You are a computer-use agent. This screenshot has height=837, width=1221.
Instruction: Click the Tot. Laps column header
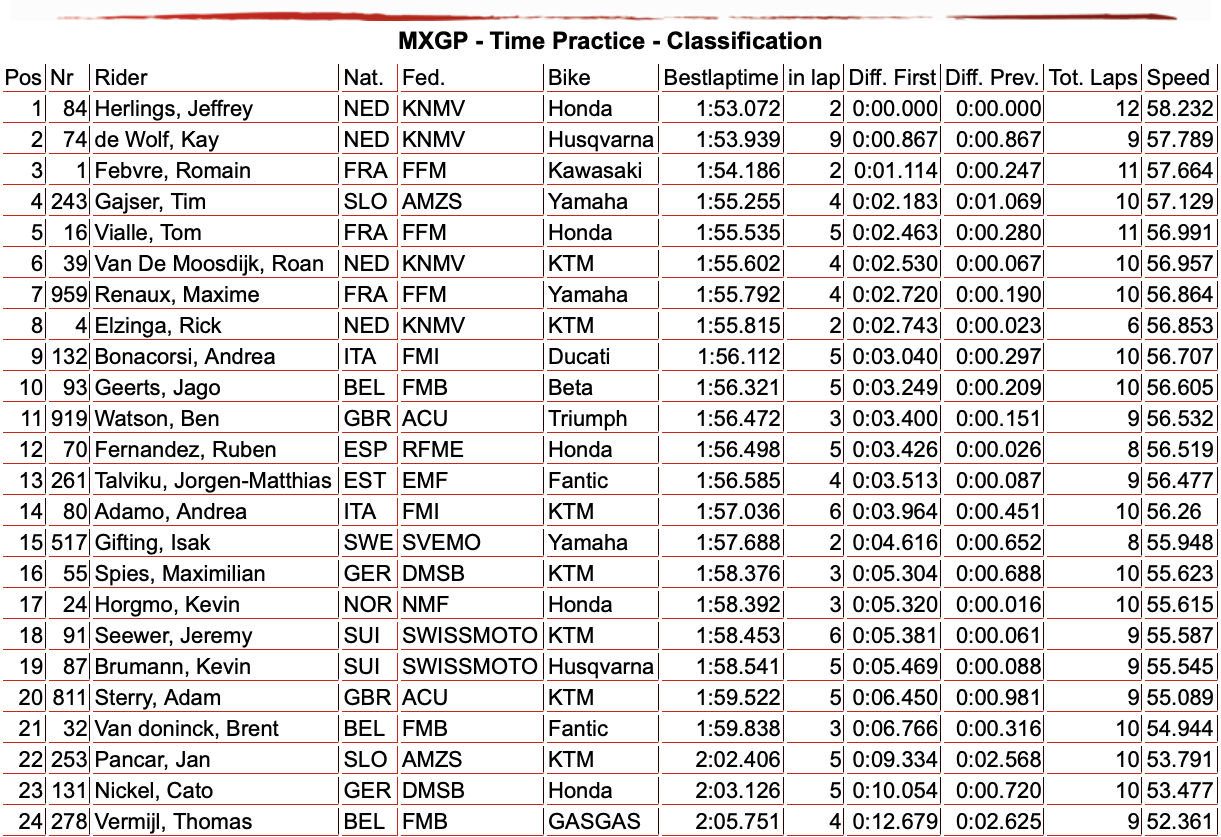tap(1094, 78)
